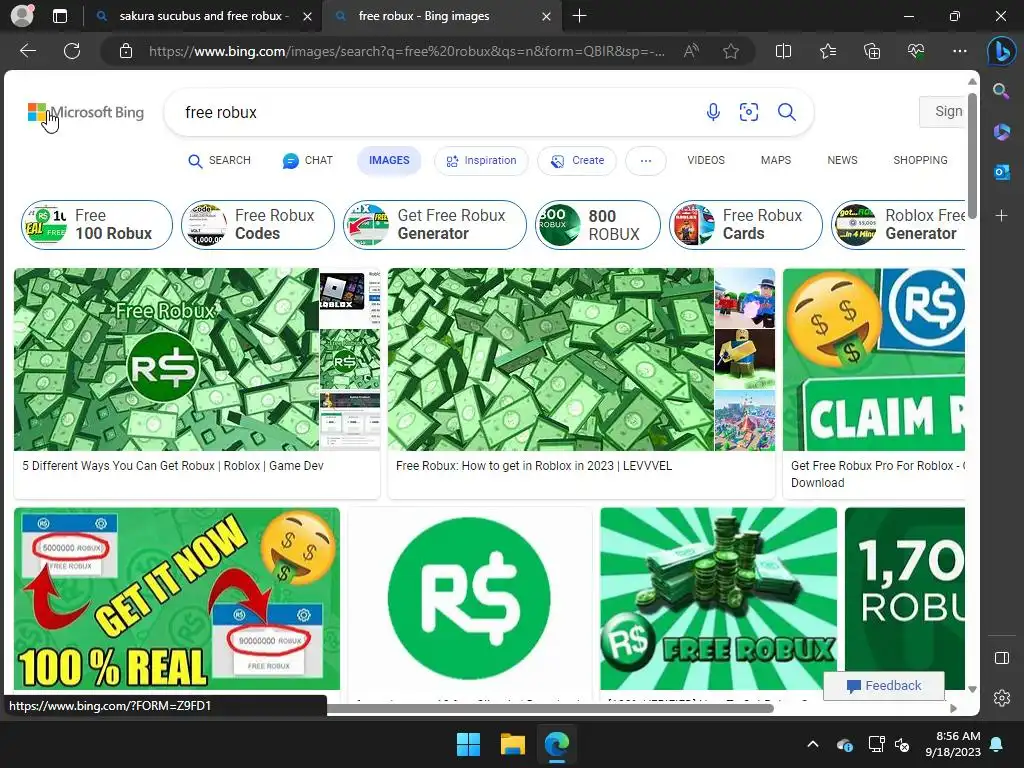
Task: Open Edge settings and more menu
Action: (959, 51)
